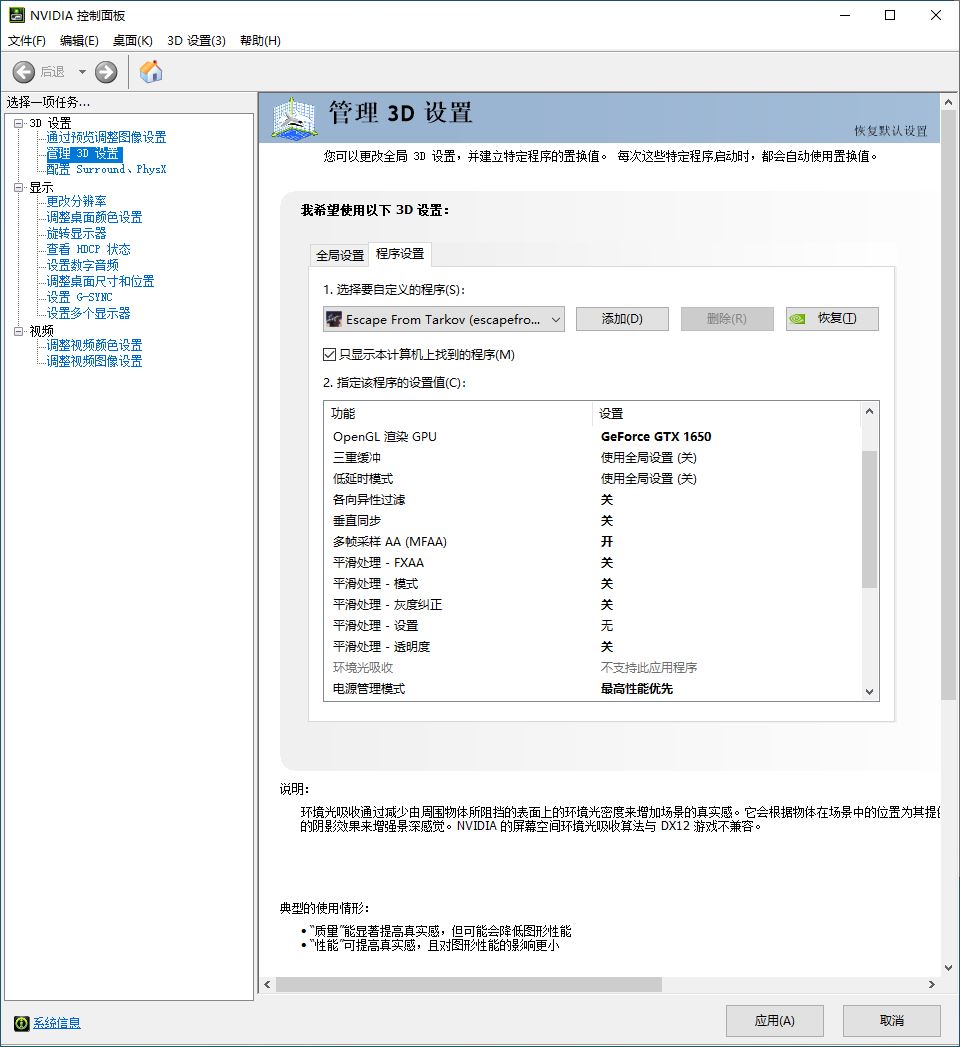Click the 电源管理模式 setting row
The width and height of the screenshot is (960, 1047).
click(x=593, y=688)
